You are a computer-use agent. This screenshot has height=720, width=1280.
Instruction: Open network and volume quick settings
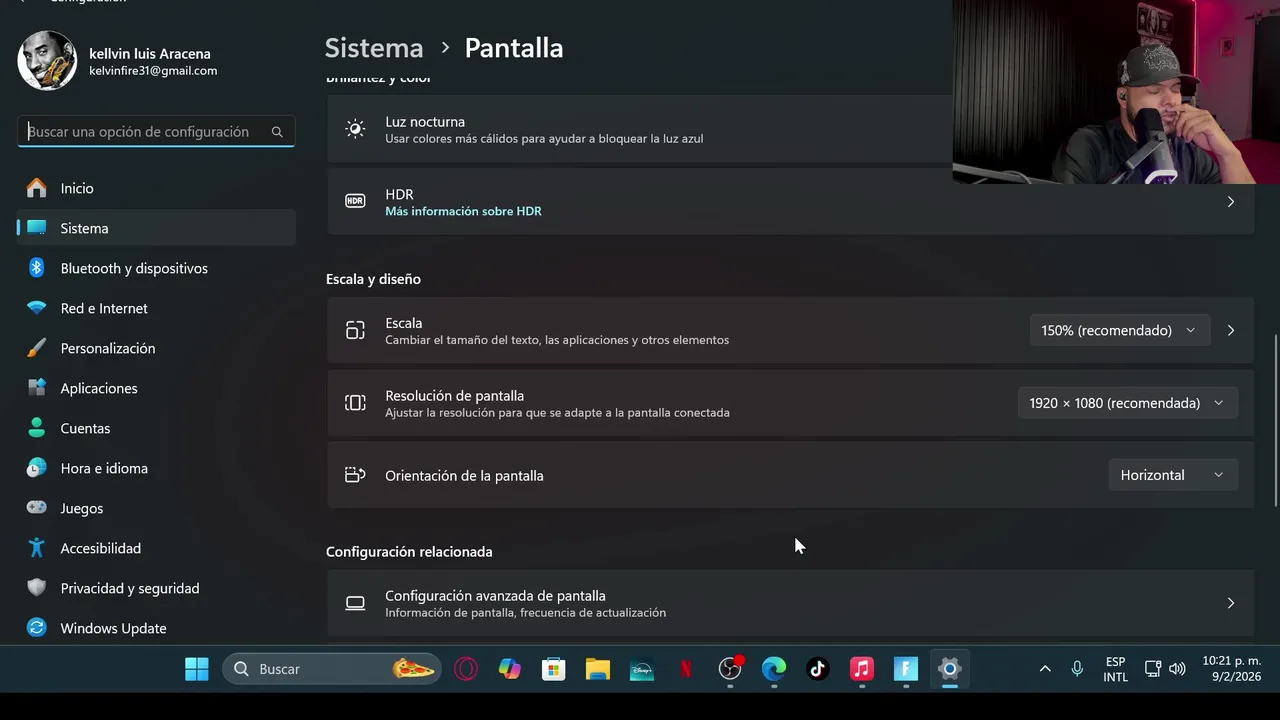click(x=1164, y=669)
